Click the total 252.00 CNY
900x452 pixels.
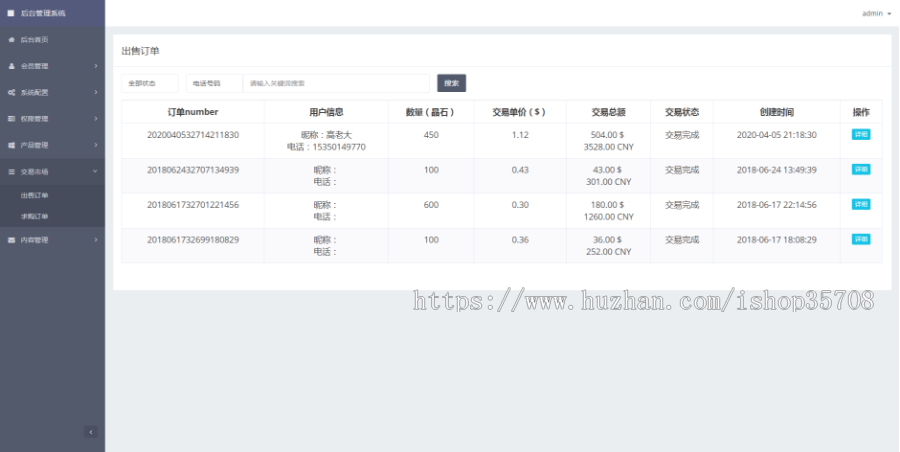pyautogui.click(x=608, y=252)
